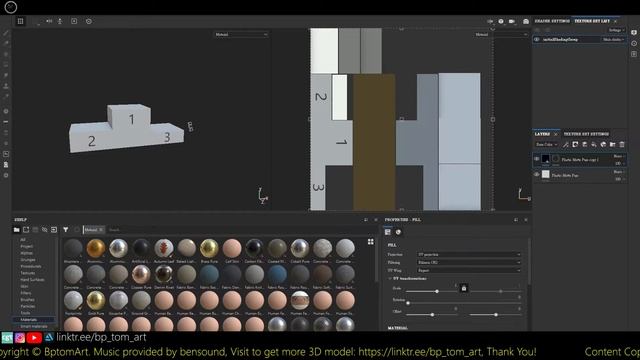This screenshot has height=360, width=640.
Task: Click the top dock icon on far right edge
Action: click(634, 33)
